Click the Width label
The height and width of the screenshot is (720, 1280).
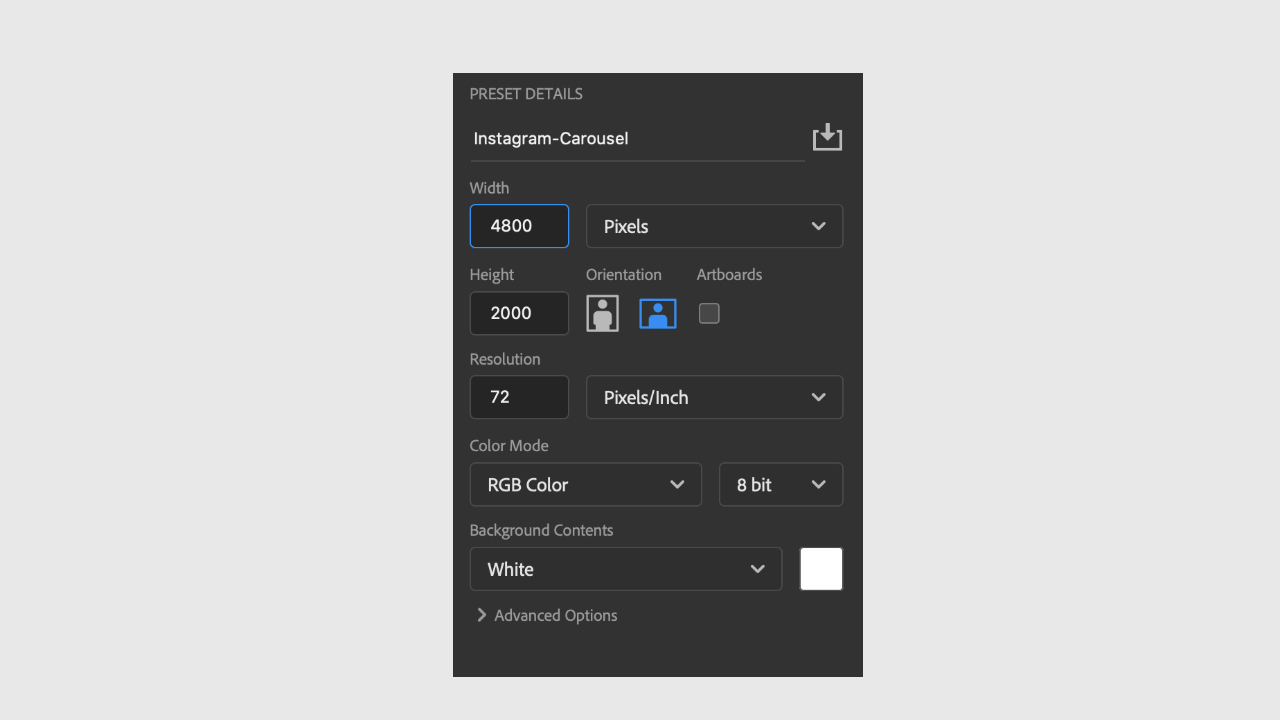(x=489, y=188)
